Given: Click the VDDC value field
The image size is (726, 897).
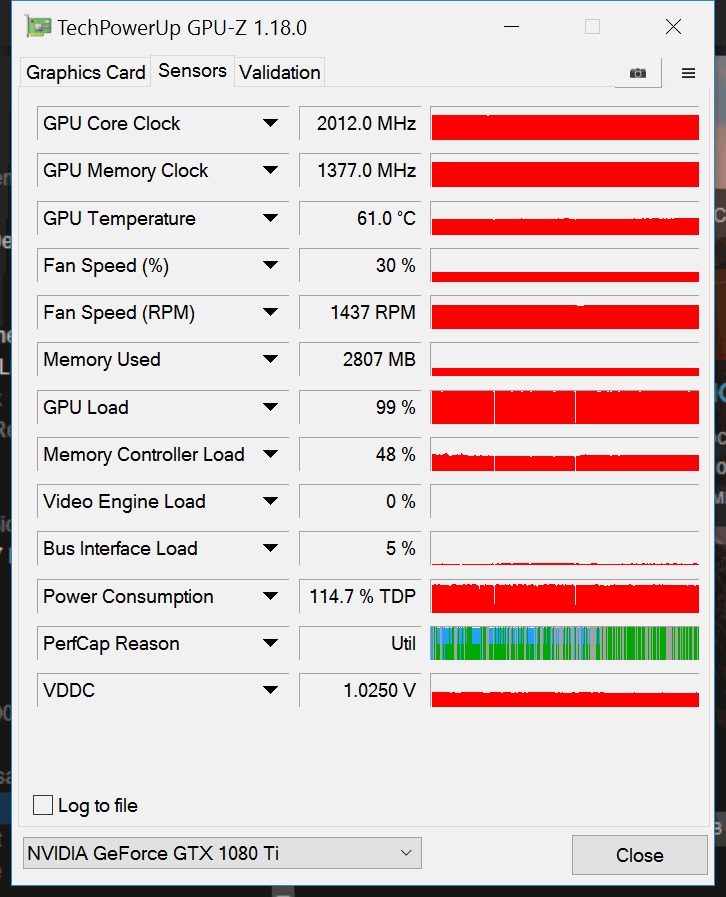Looking at the screenshot, I should tap(358, 691).
